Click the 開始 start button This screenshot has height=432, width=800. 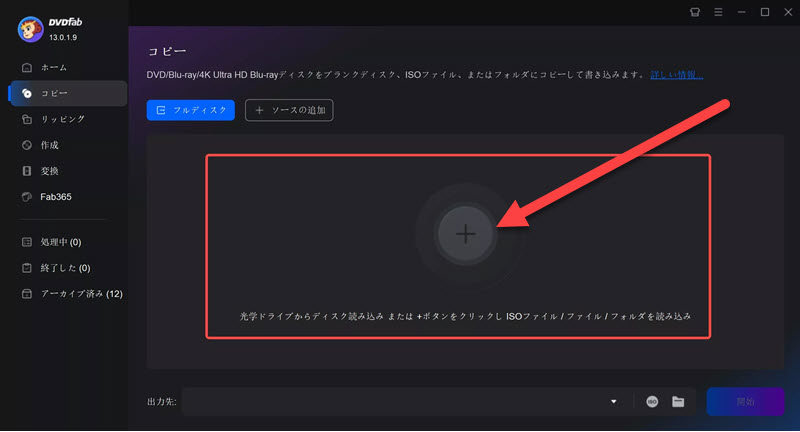(x=745, y=402)
